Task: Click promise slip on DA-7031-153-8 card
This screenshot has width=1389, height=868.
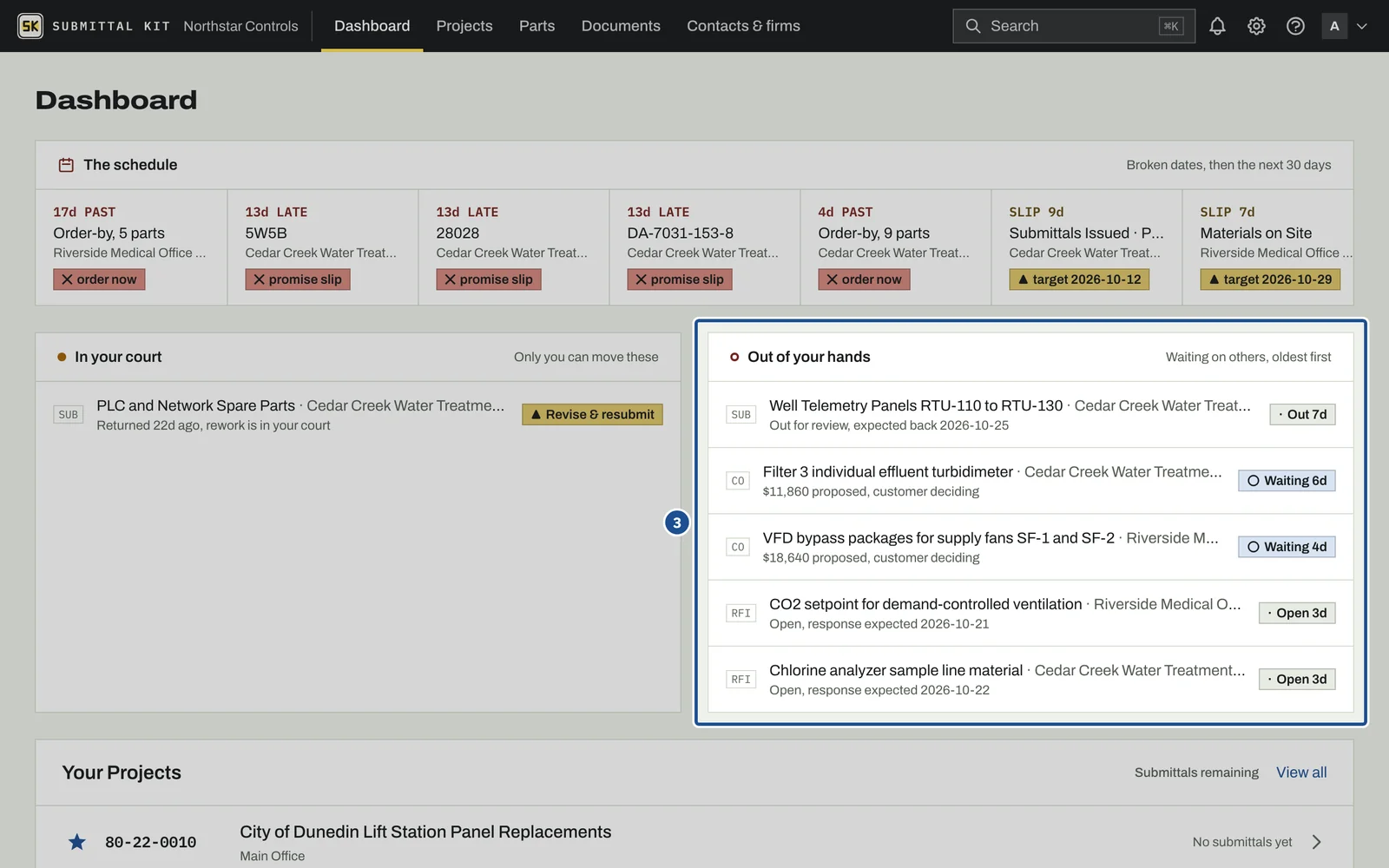Action: pyautogui.click(x=680, y=279)
